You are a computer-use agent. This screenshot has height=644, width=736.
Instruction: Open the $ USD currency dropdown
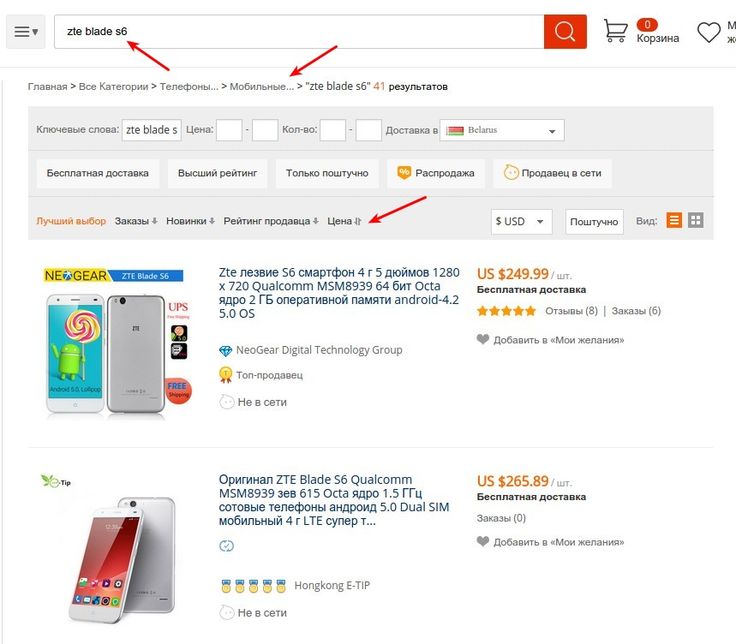[522, 222]
